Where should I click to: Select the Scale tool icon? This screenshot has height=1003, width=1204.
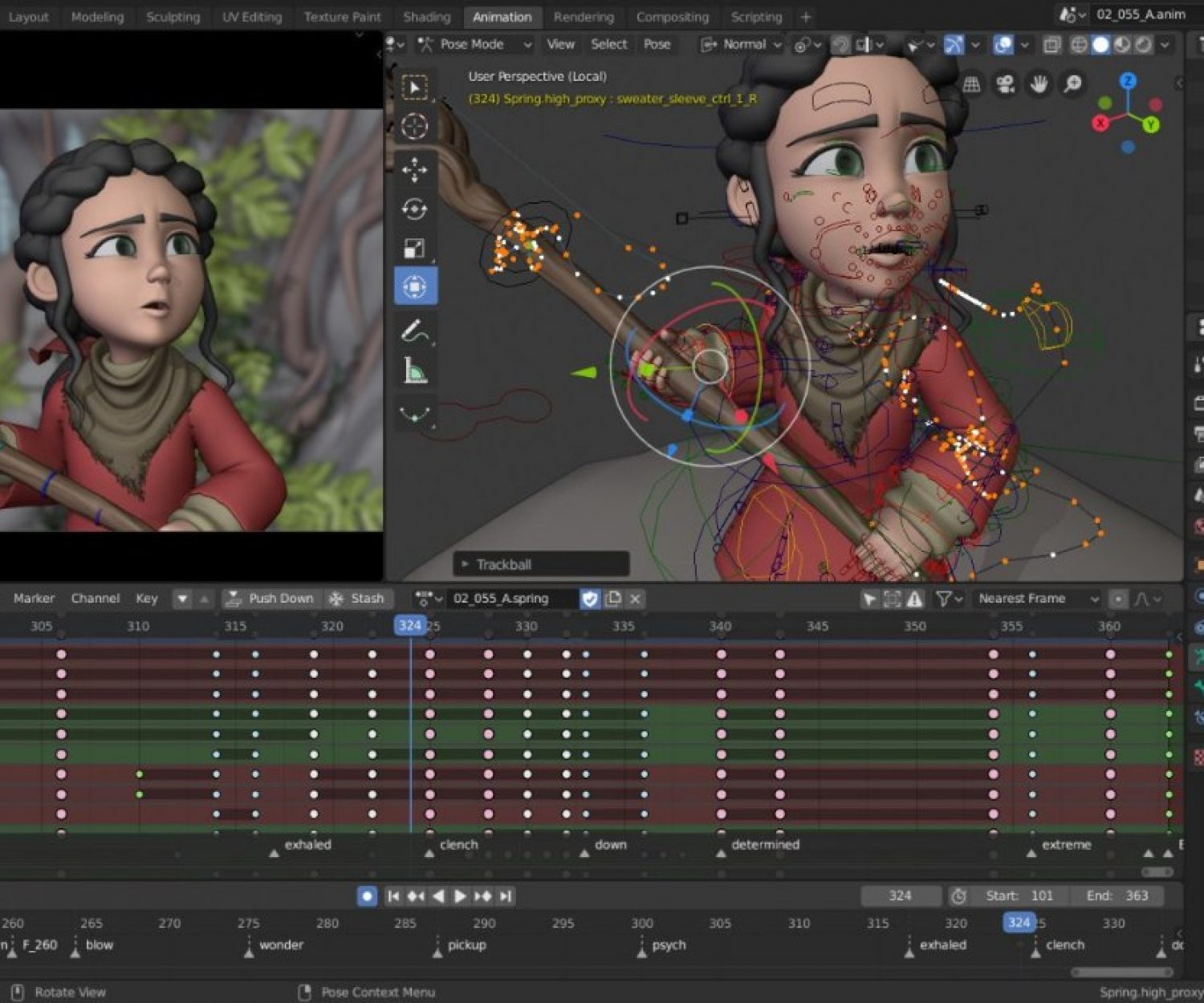coord(414,249)
